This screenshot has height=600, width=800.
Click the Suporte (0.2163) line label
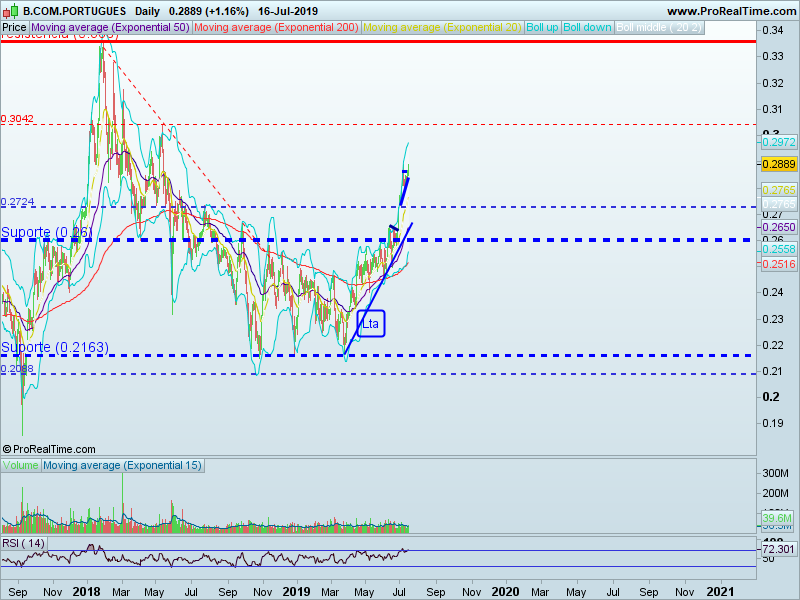[x=55, y=347]
